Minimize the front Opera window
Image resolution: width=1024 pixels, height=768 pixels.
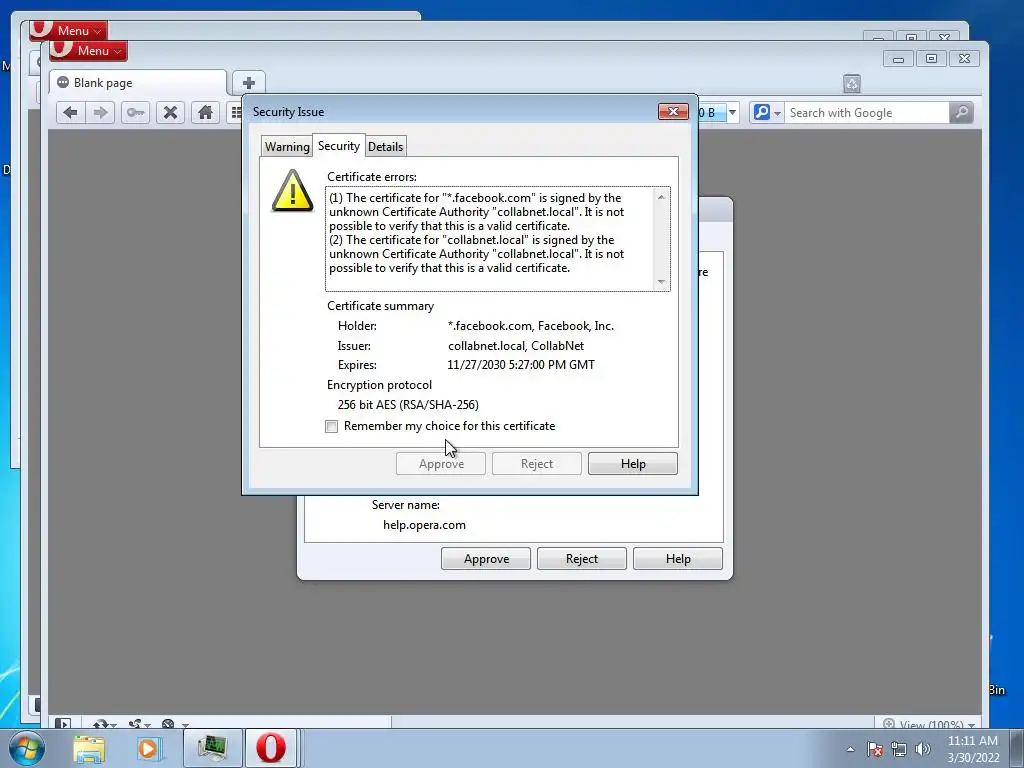pos(899,59)
